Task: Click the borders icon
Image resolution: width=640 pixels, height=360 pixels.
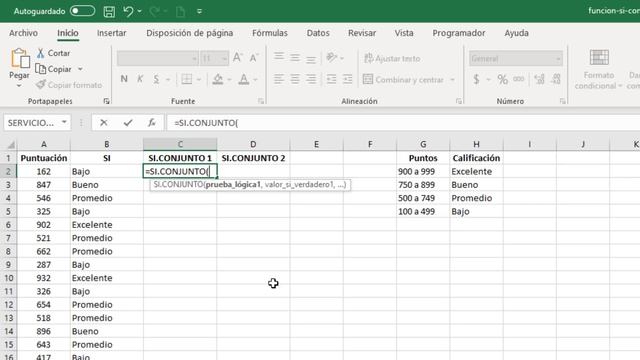Action: click(x=187, y=79)
